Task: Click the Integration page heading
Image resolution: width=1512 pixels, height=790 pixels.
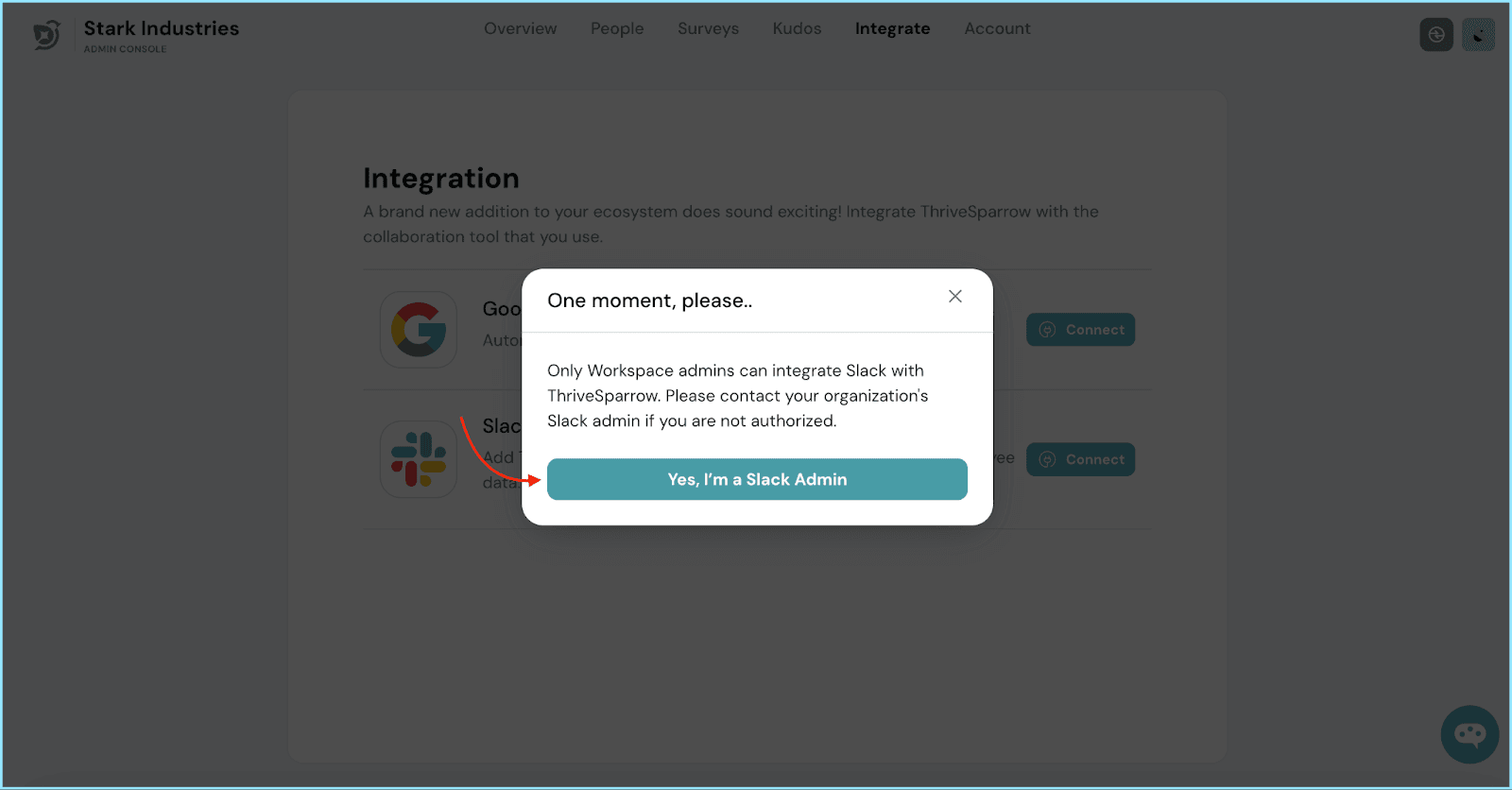Action: [x=441, y=179]
